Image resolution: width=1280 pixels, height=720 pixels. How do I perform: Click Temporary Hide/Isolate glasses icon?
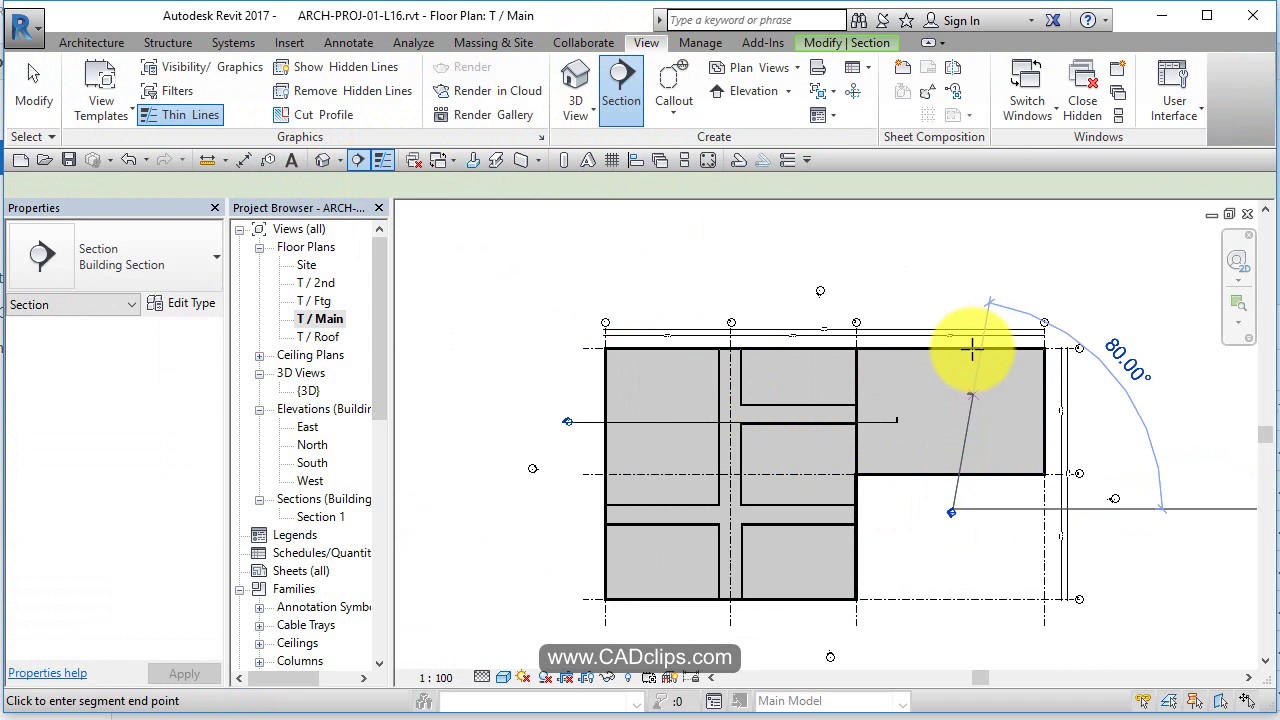607,677
